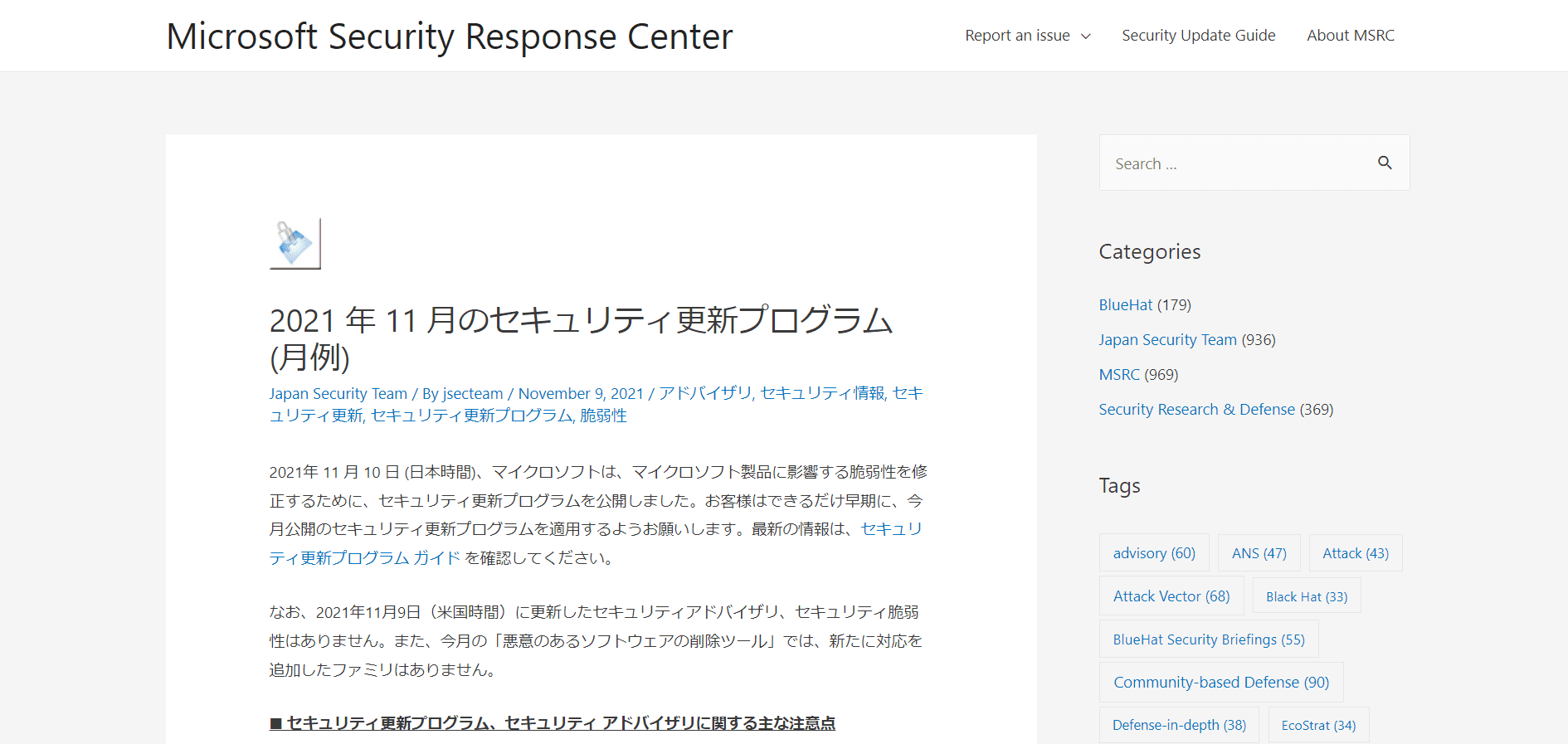Open the Attack Vector tag
Screen dimensions: 1568x744
coord(1171,596)
